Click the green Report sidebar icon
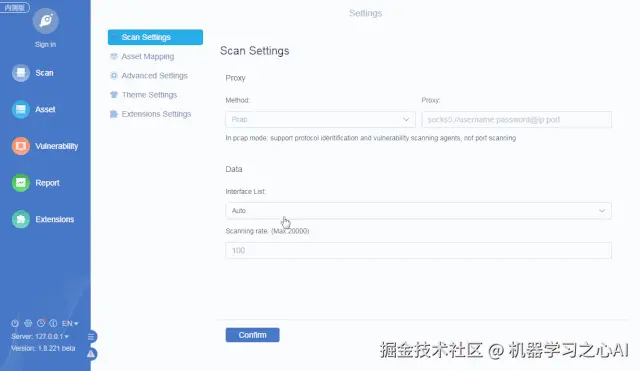The width and height of the screenshot is (640, 371). click(20, 183)
